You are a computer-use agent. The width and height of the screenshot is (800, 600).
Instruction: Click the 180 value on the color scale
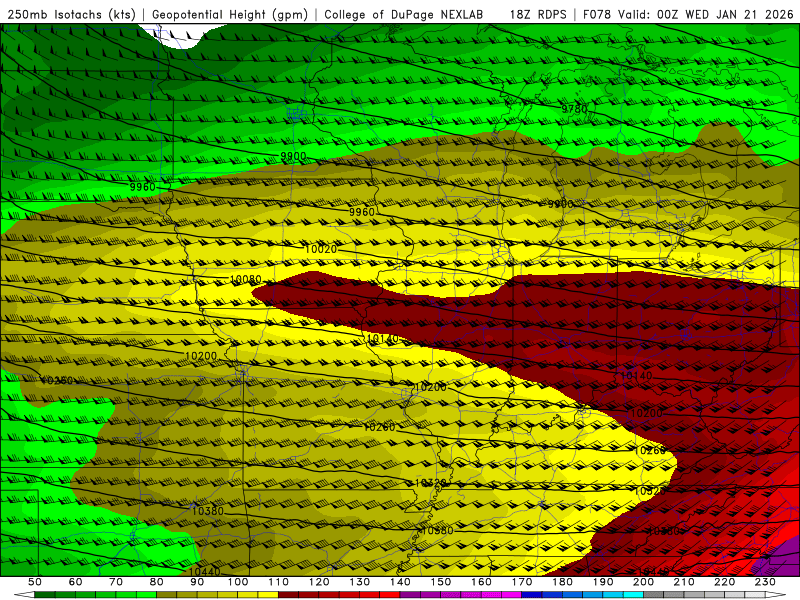point(562,582)
